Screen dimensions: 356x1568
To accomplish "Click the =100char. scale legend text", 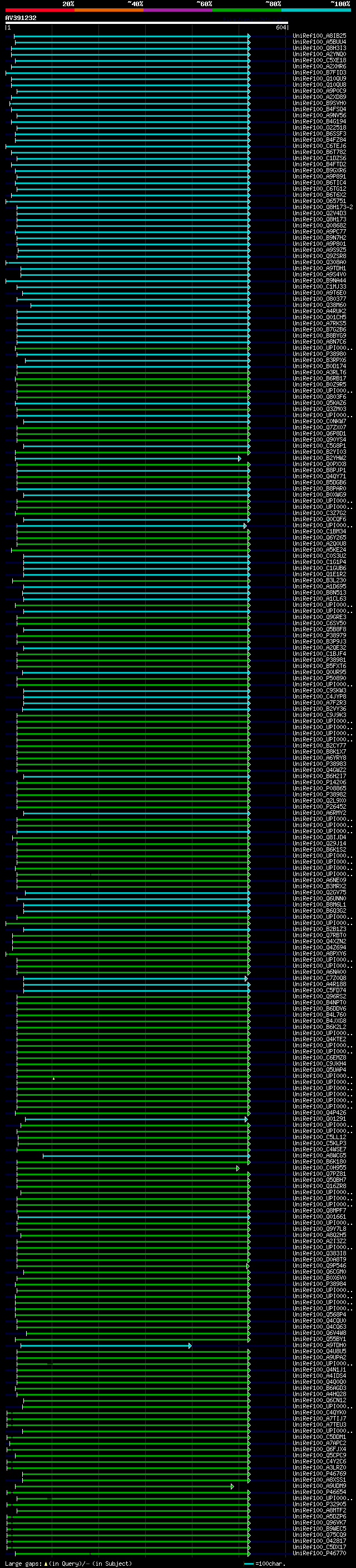I will point(271,1564).
